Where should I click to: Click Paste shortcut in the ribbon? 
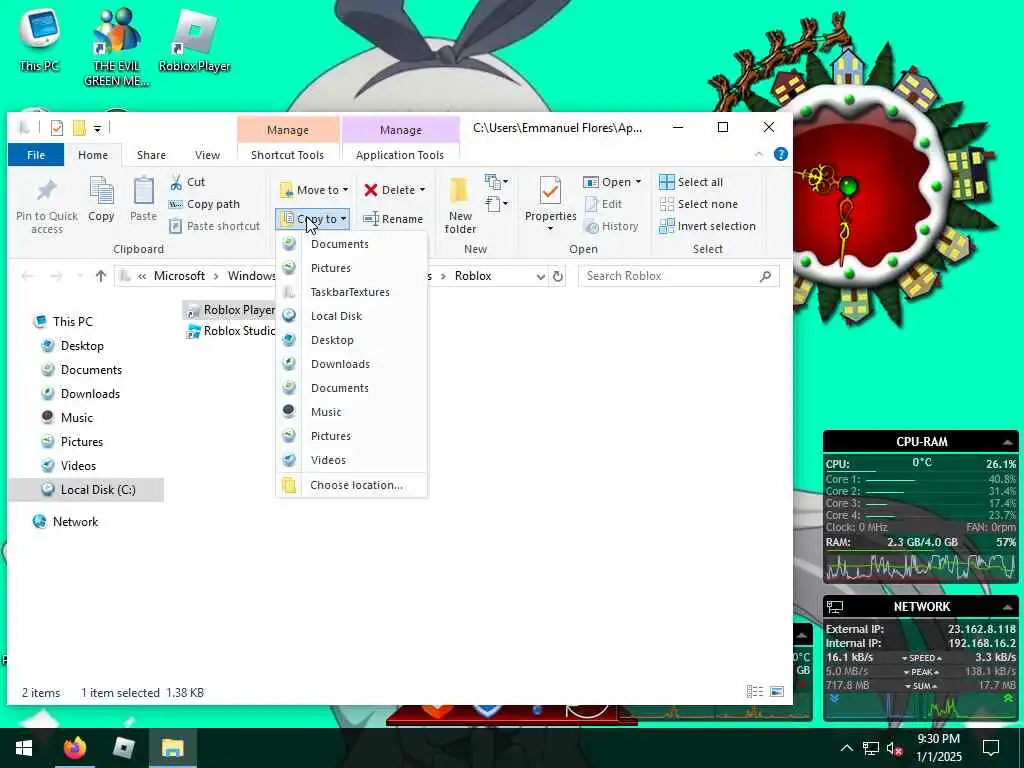point(215,226)
